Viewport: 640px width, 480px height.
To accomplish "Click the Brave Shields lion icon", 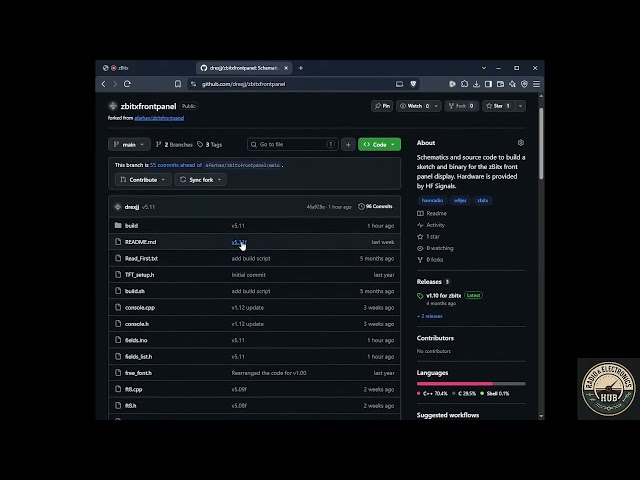I will 413,84.
